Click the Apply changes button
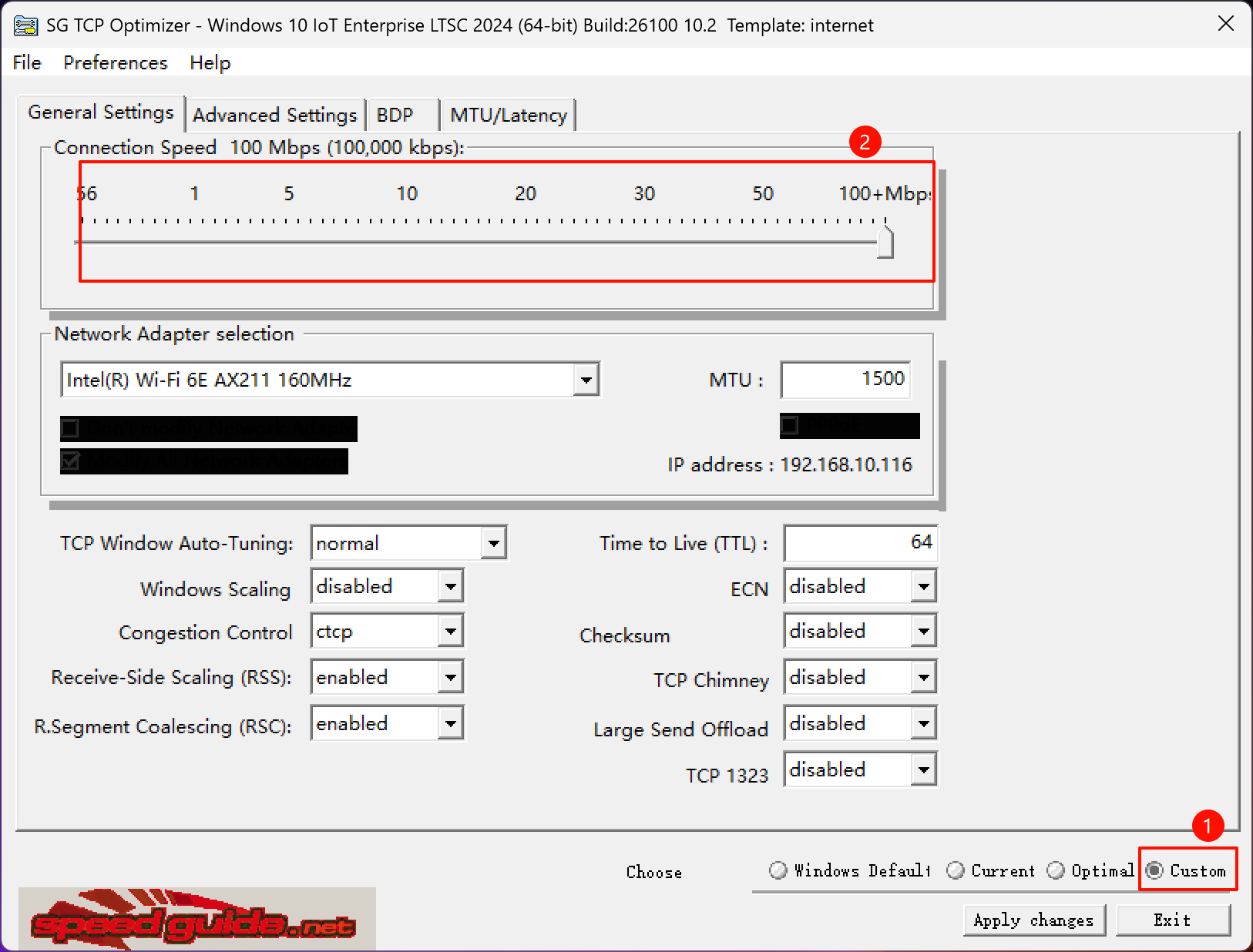 point(1034,920)
